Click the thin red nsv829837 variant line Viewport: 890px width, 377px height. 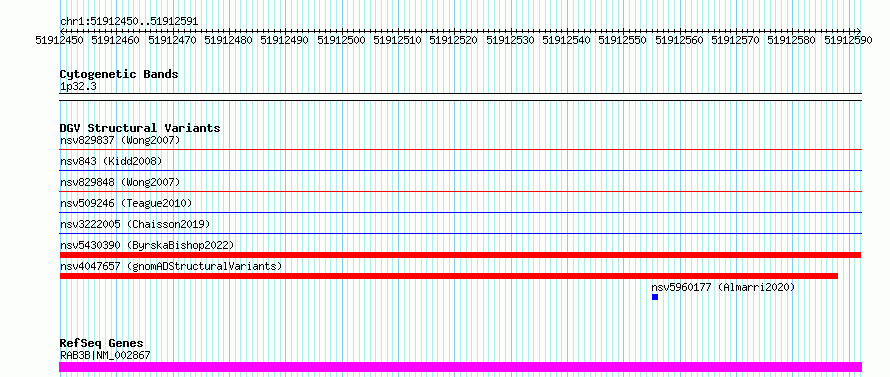click(460, 150)
